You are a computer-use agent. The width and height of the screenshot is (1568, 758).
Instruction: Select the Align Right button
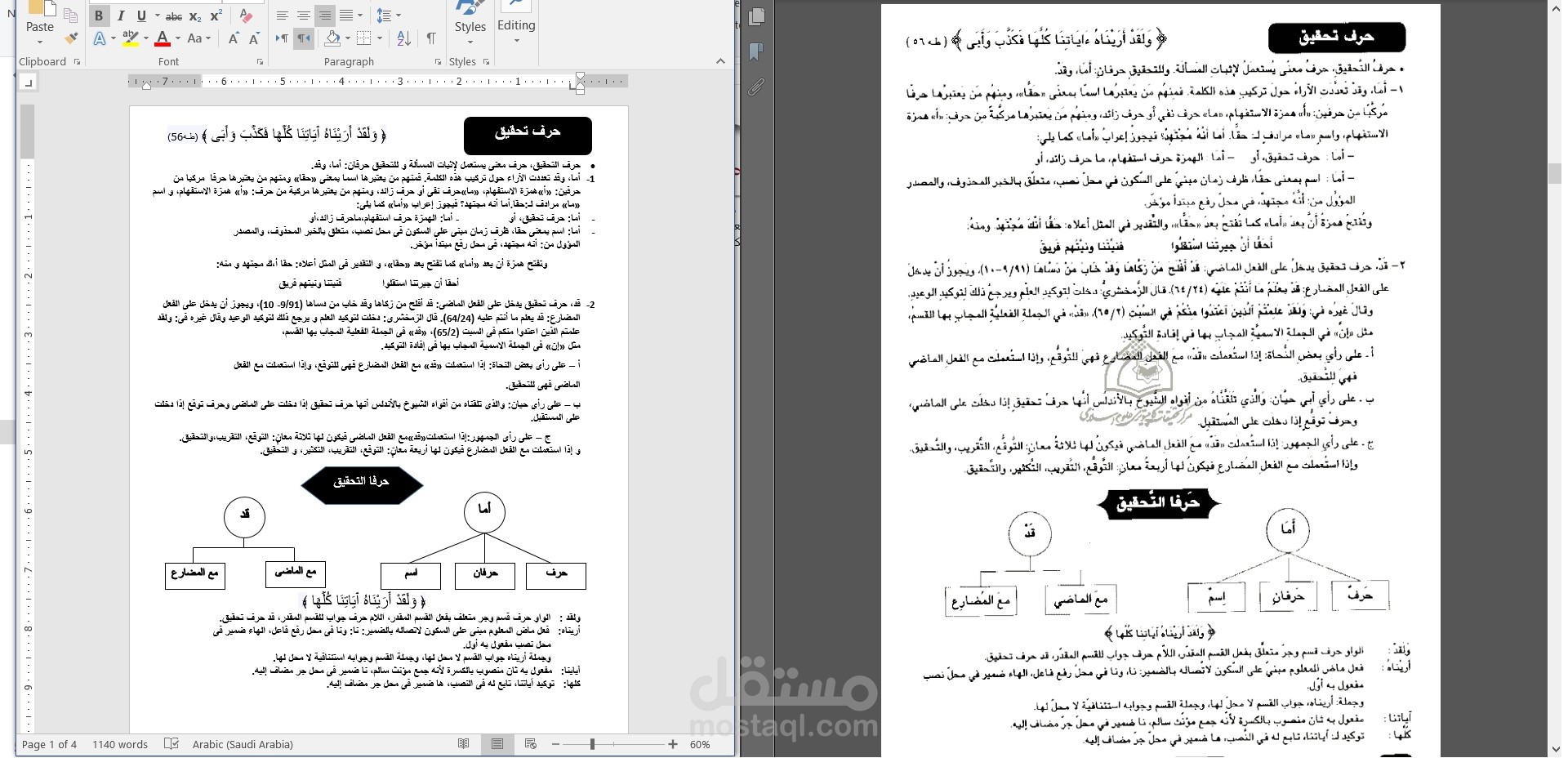point(325,16)
